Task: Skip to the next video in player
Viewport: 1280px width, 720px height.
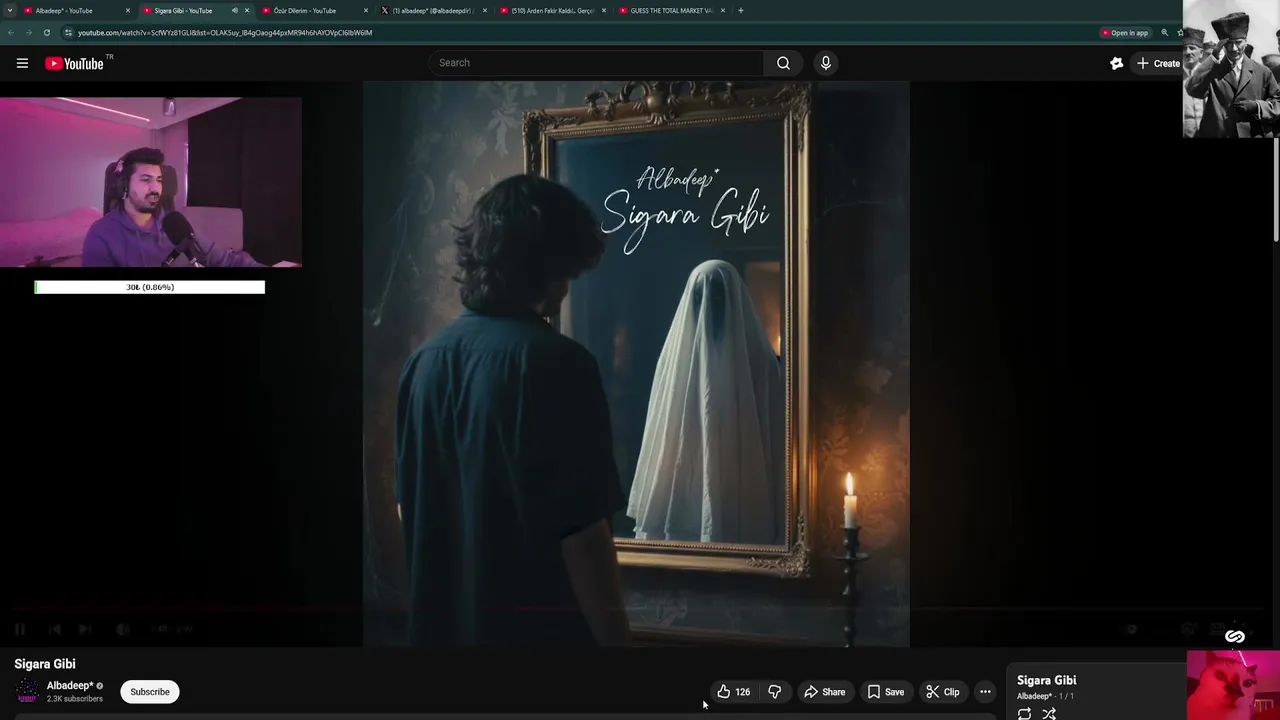Action: pyautogui.click(x=85, y=629)
